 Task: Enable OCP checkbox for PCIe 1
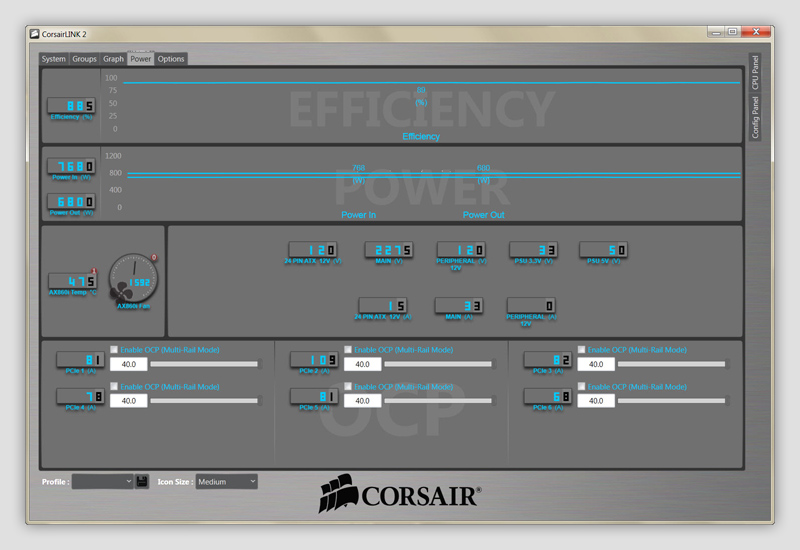(x=114, y=350)
